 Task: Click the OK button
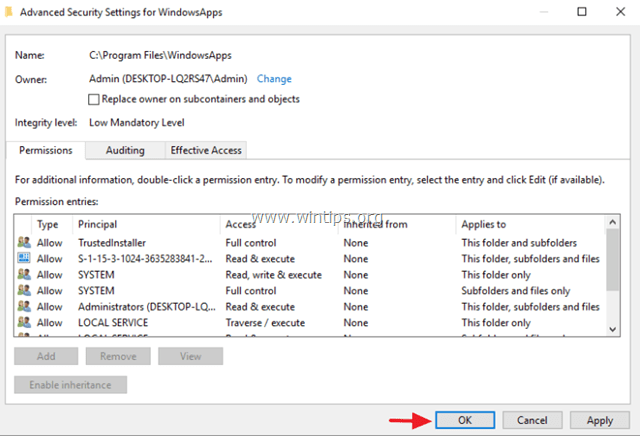pyautogui.click(x=465, y=420)
